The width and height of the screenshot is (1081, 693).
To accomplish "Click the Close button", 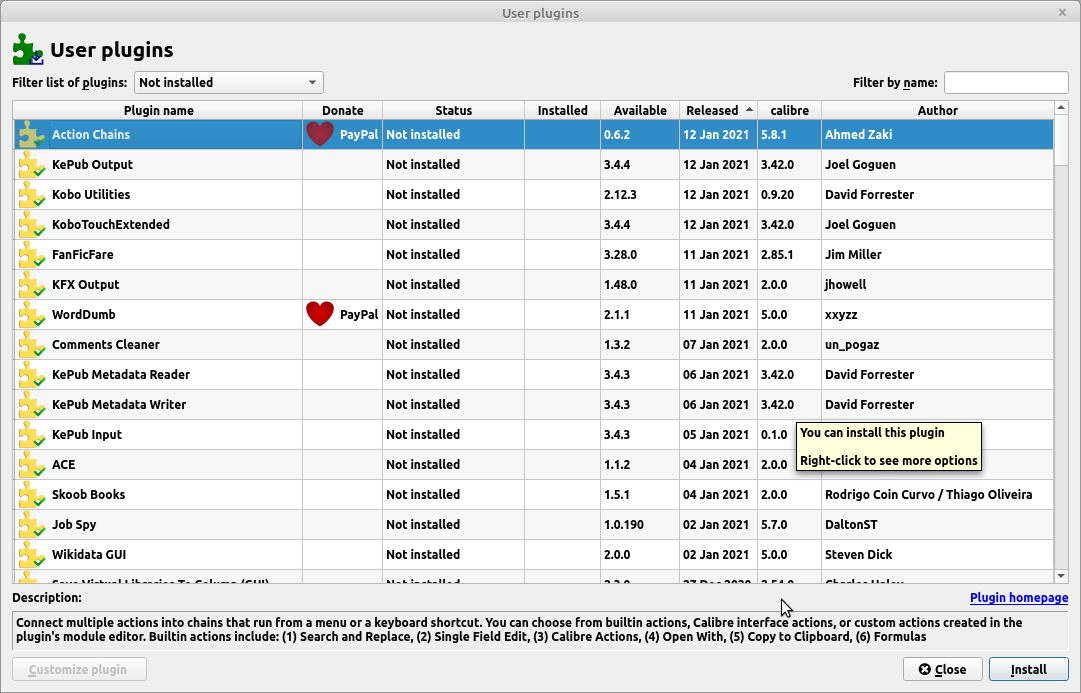I will click(x=942, y=669).
